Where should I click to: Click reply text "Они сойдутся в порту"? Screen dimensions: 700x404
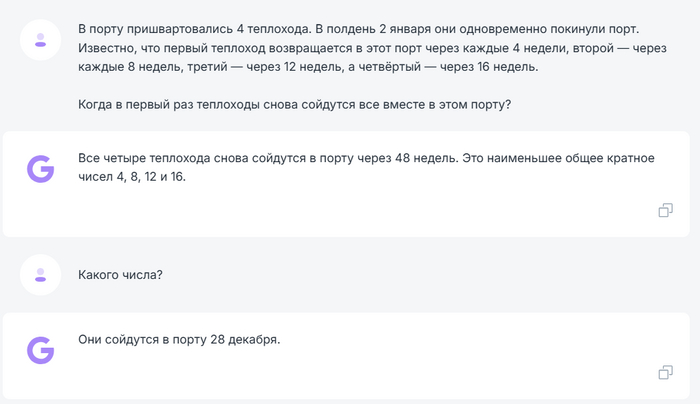point(142,339)
